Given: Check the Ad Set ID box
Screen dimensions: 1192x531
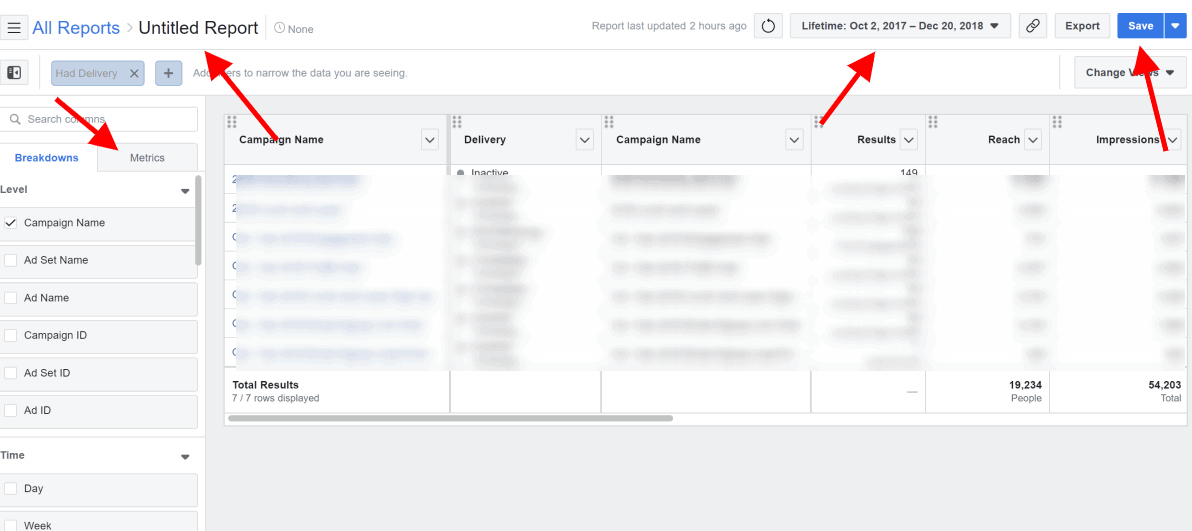Looking at the screenshot, I should coord(11,373).
